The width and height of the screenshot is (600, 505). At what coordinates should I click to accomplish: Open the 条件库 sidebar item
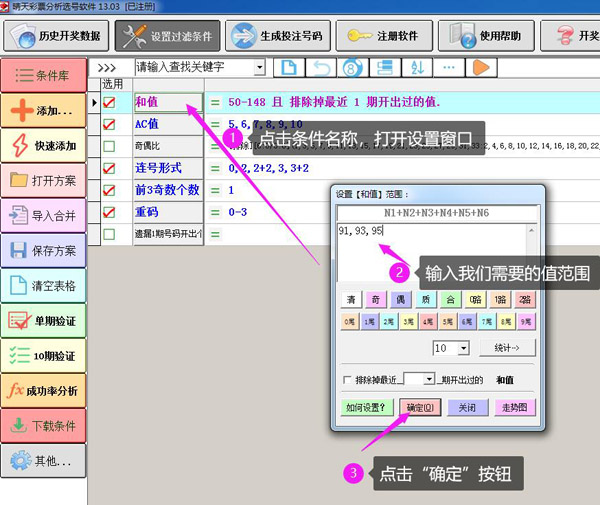tap(44, 75)
